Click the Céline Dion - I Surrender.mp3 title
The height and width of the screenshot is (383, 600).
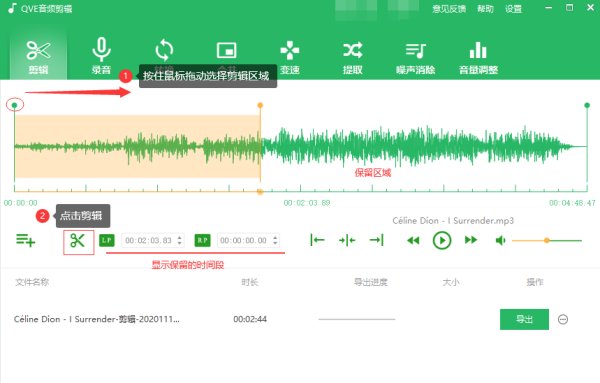click(453, 221)
